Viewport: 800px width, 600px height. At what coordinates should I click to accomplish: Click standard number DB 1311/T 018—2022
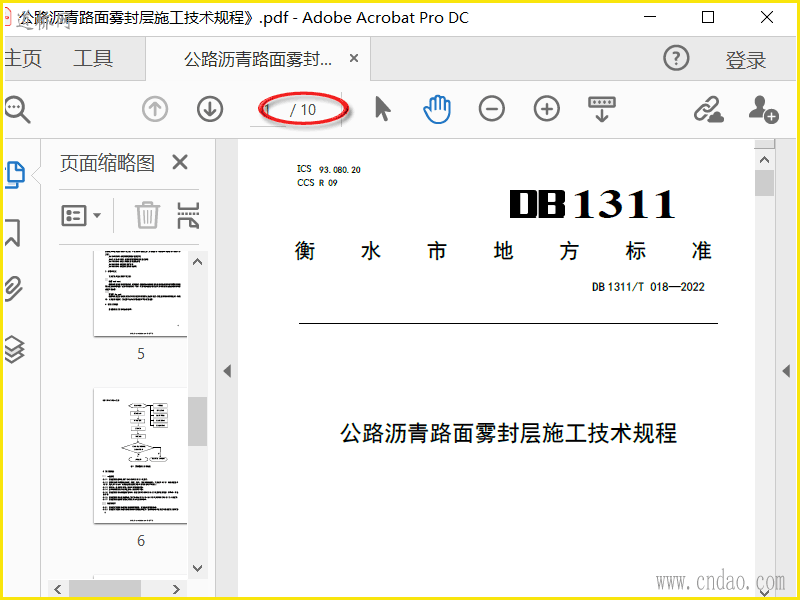pyautogui.click(x=648, y=287)
